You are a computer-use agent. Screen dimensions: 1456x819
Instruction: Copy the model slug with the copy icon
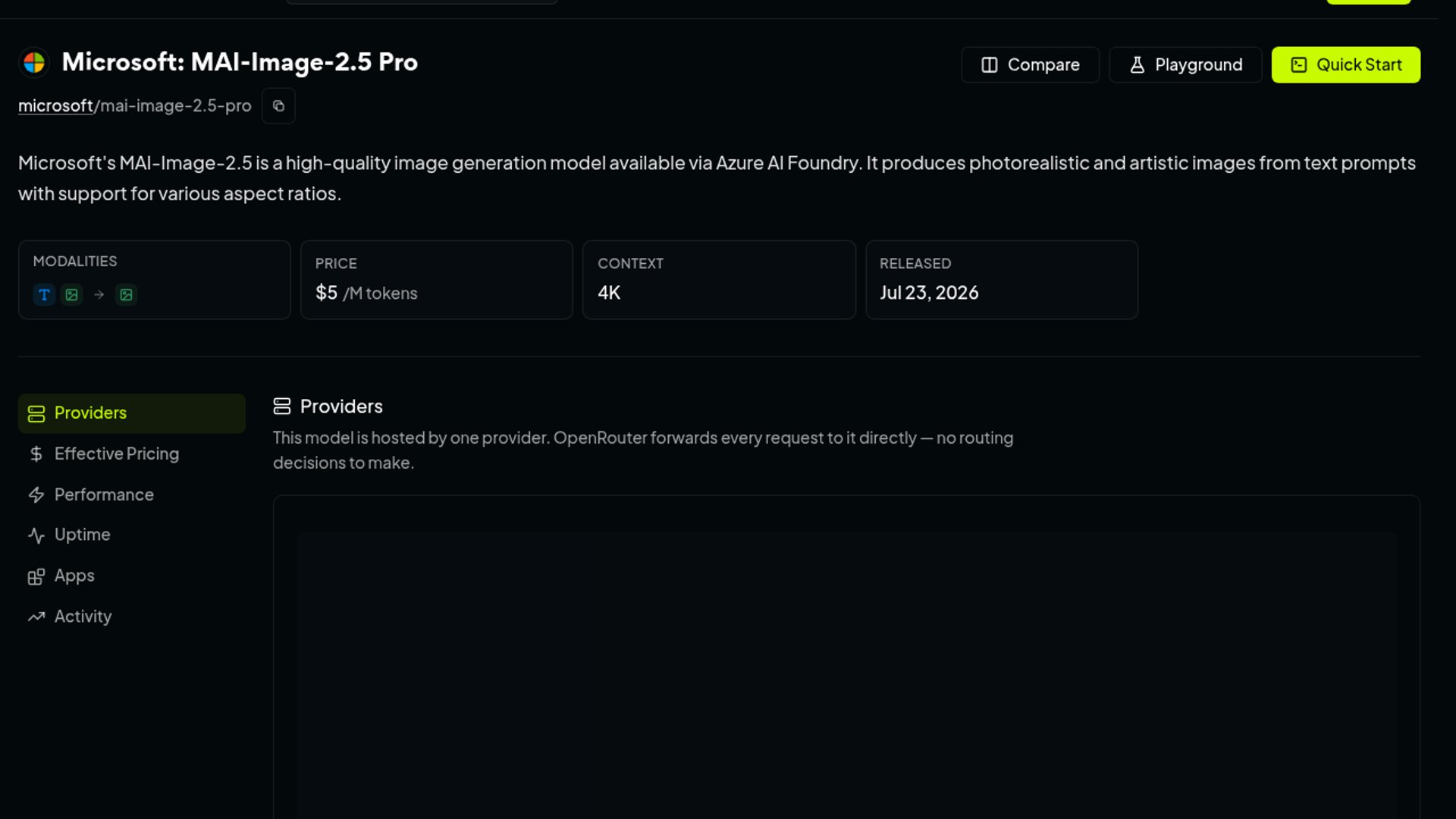278,106
